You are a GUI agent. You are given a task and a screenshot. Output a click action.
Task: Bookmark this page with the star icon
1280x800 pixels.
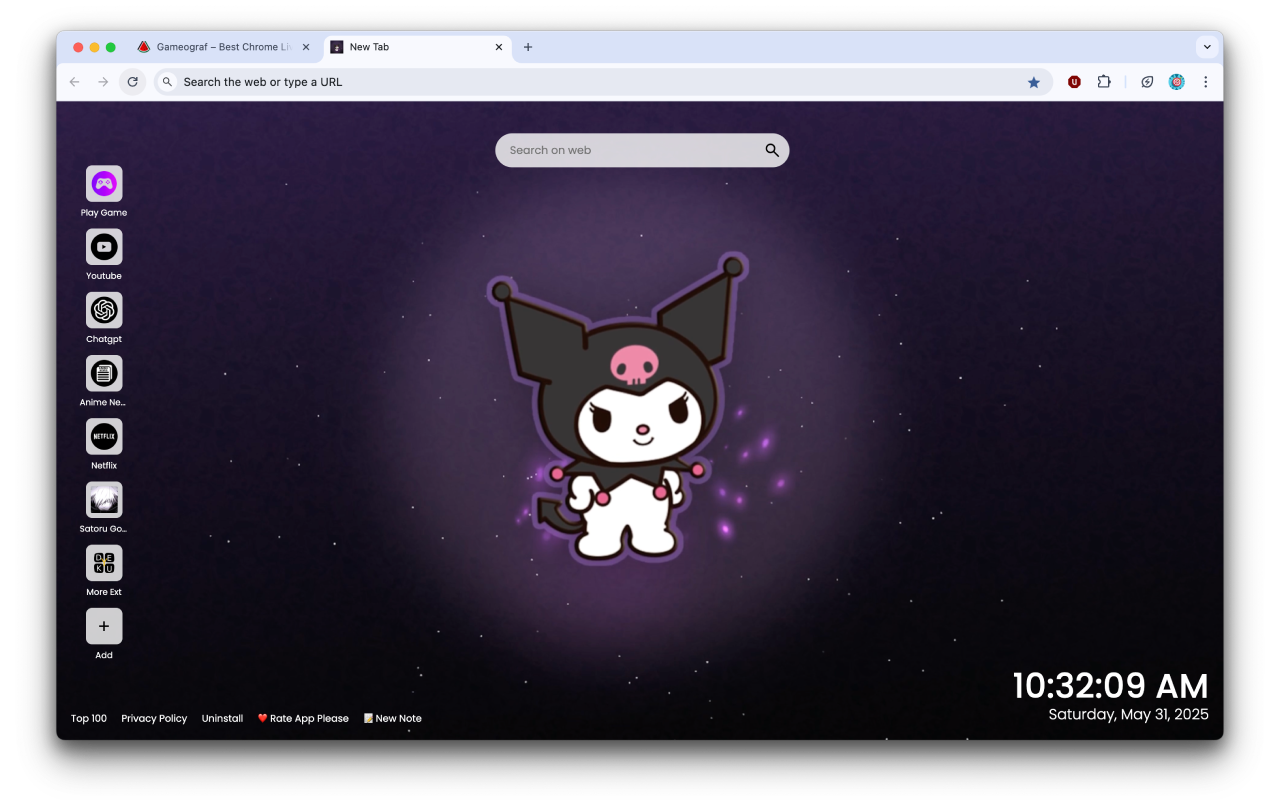1034,82
